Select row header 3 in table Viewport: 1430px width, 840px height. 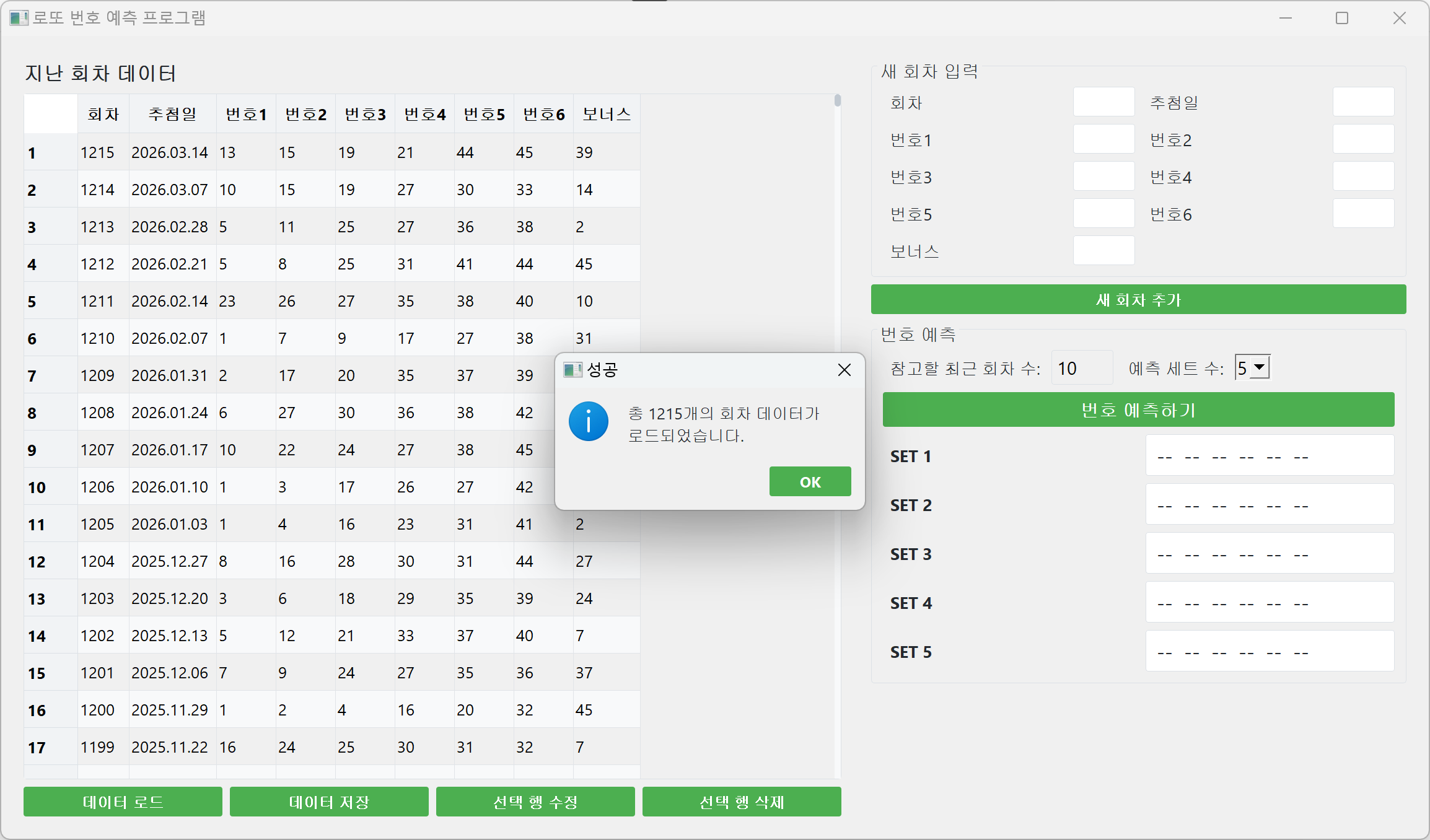coord(50,227)
